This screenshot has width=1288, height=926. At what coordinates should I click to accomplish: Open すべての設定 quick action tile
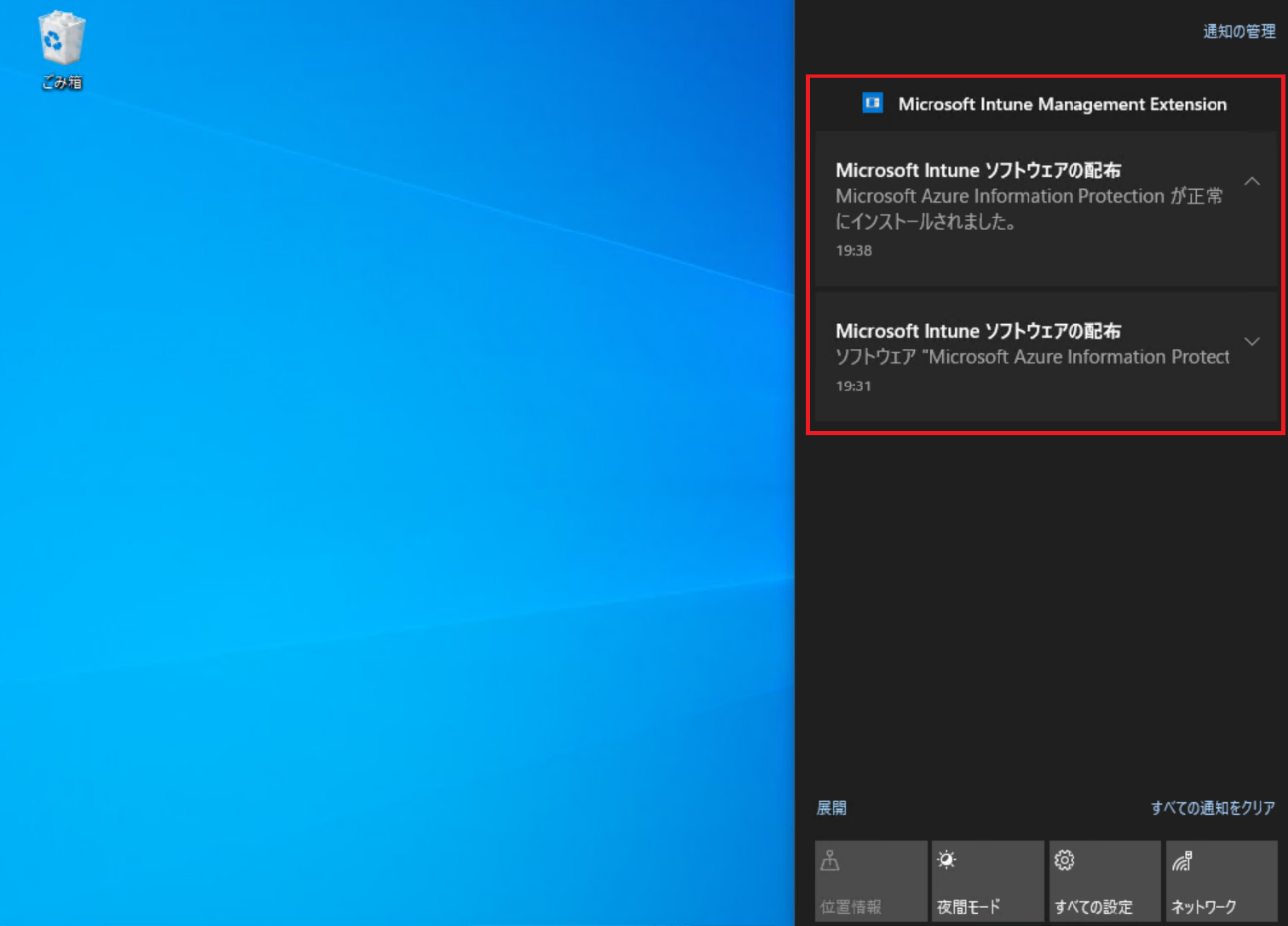[1104, 881]
